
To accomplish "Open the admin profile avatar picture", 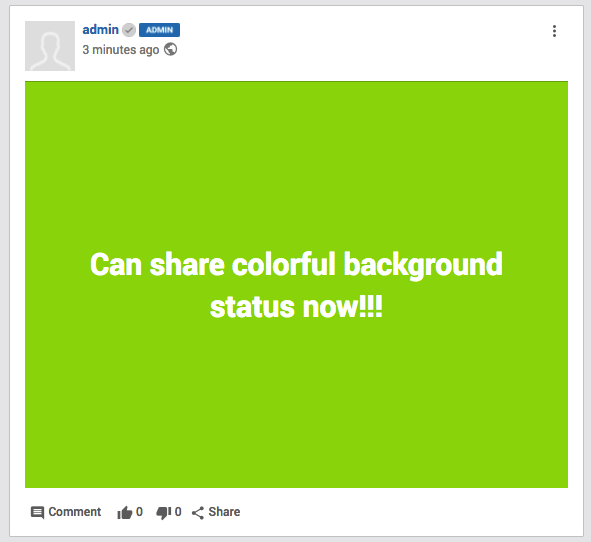I will [x=50, y=46].
